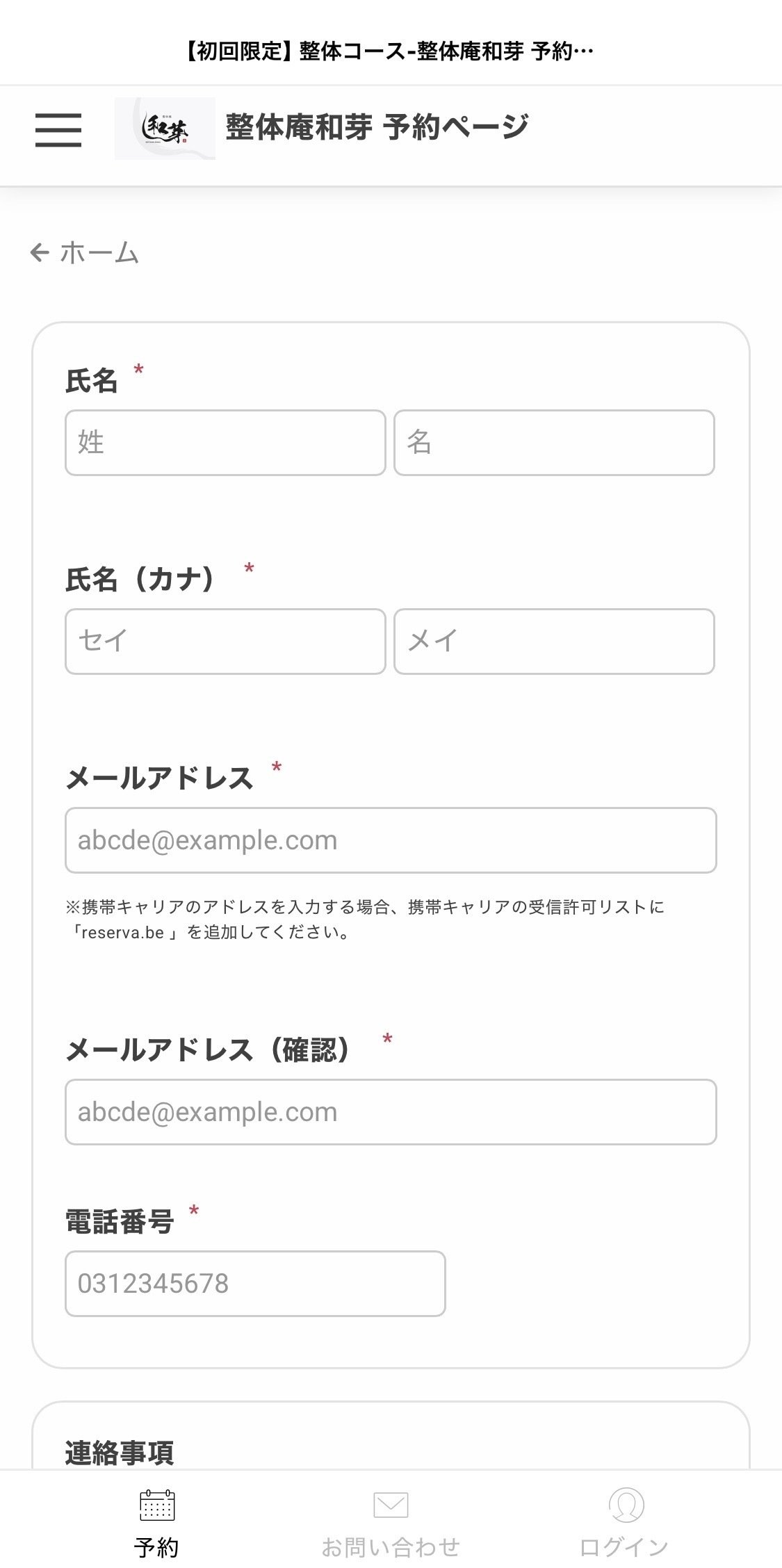Tap the calendar icon for 予約

click(157, 1505)
